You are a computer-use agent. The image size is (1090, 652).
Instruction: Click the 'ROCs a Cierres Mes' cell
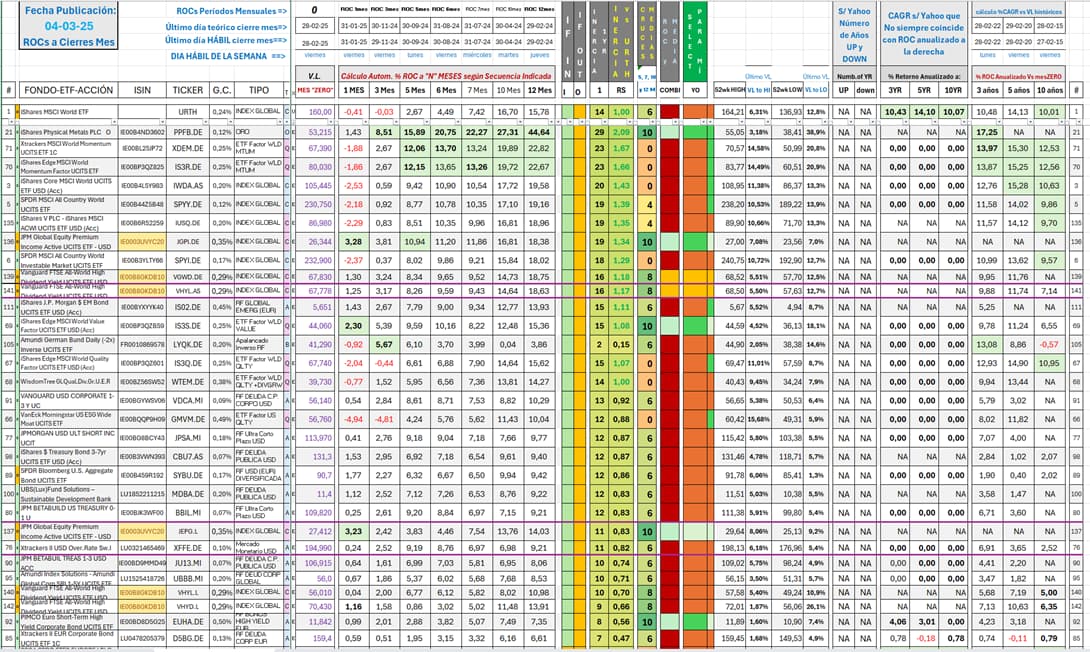pyautogui.click(x=69, y=42)
